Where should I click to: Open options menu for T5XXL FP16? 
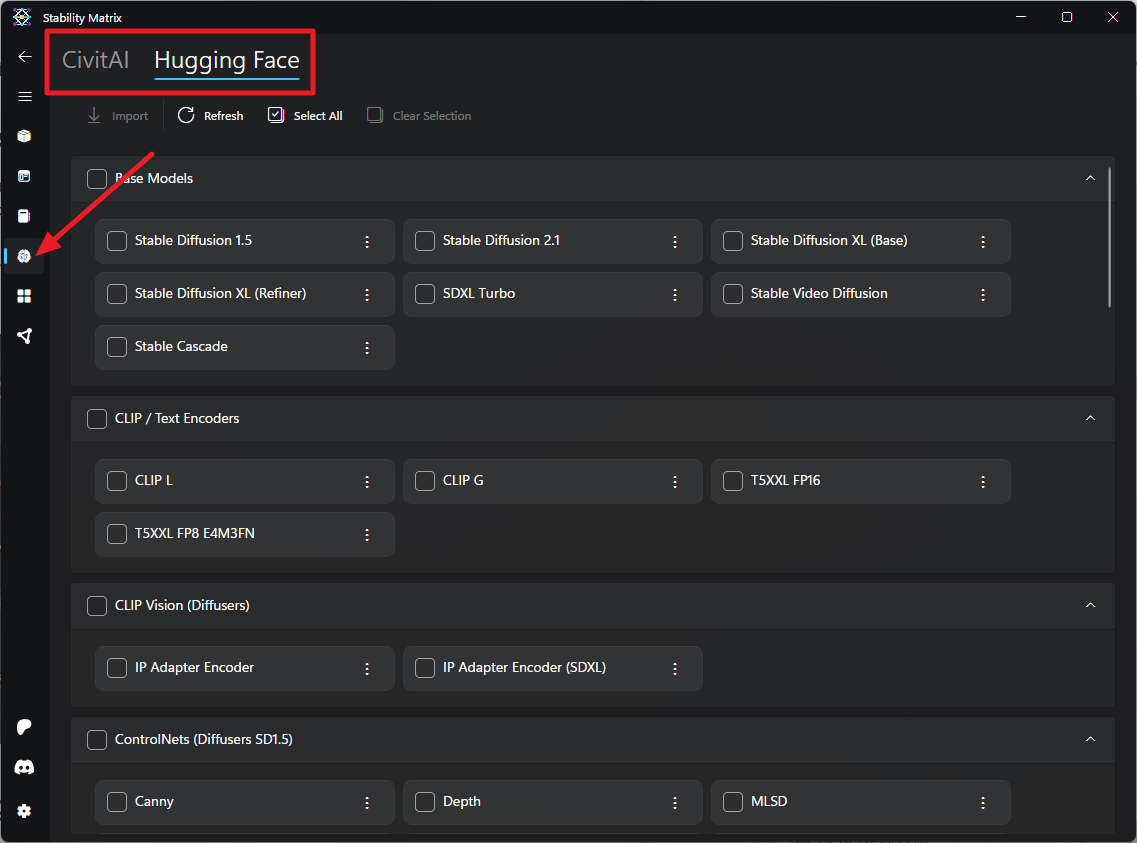click(983, 481)
